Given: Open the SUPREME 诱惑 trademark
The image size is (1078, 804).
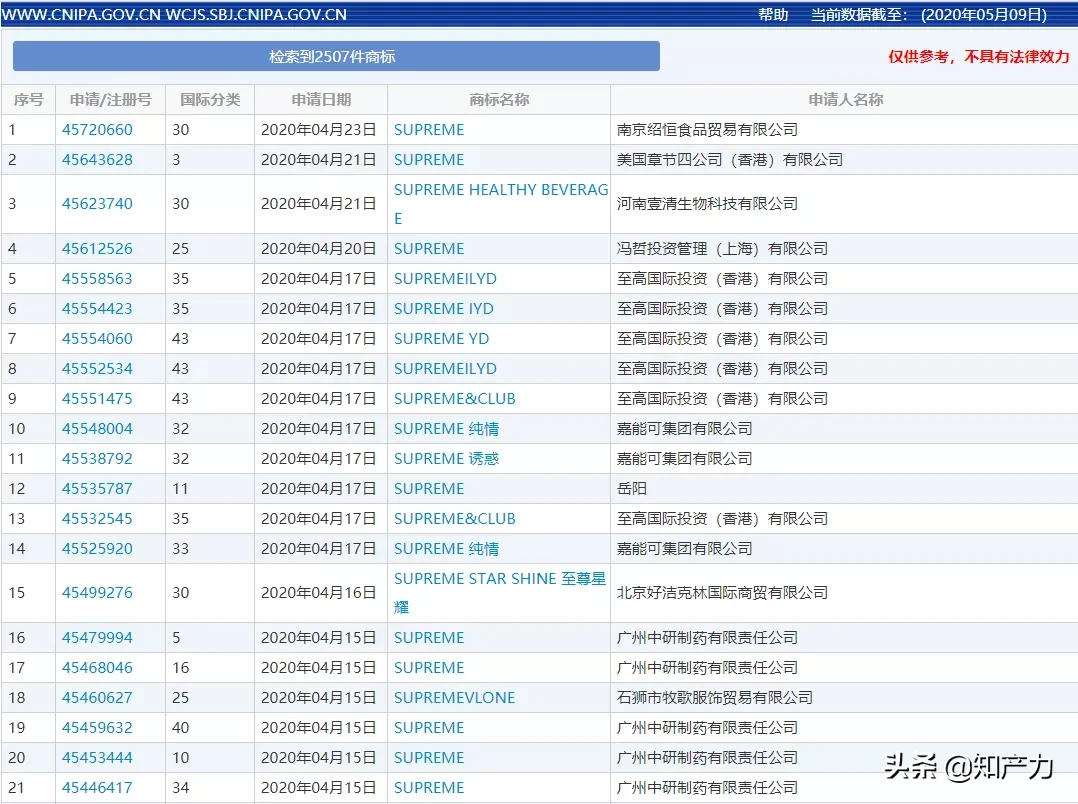Looking at the screenshot, I should coord(446,459).
